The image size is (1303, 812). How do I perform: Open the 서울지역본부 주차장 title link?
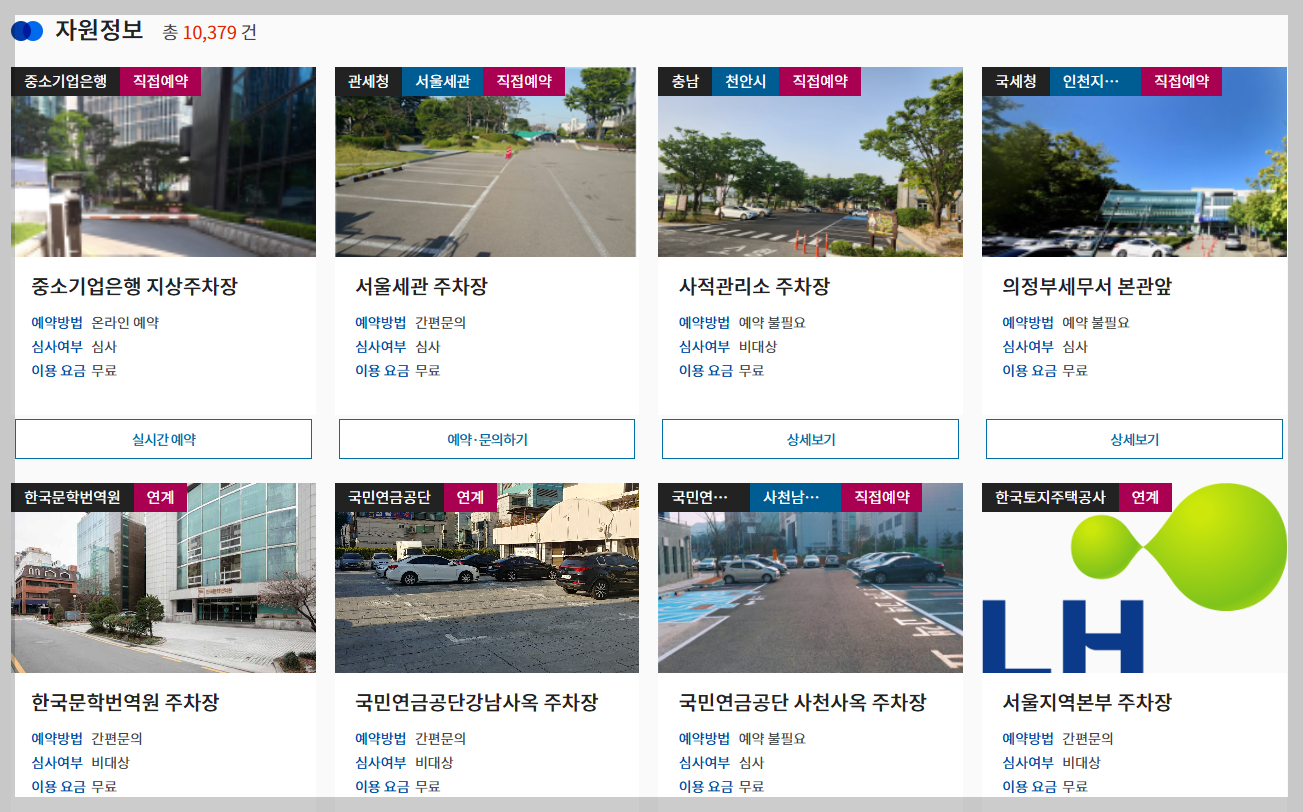tap(1075, 702)
